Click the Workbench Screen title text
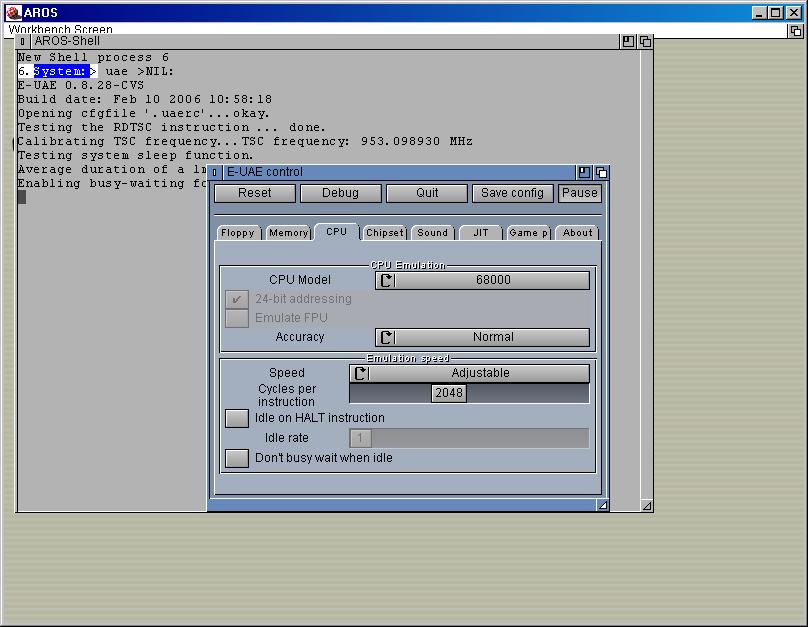 pyautogui.click(x=60, y=29)
